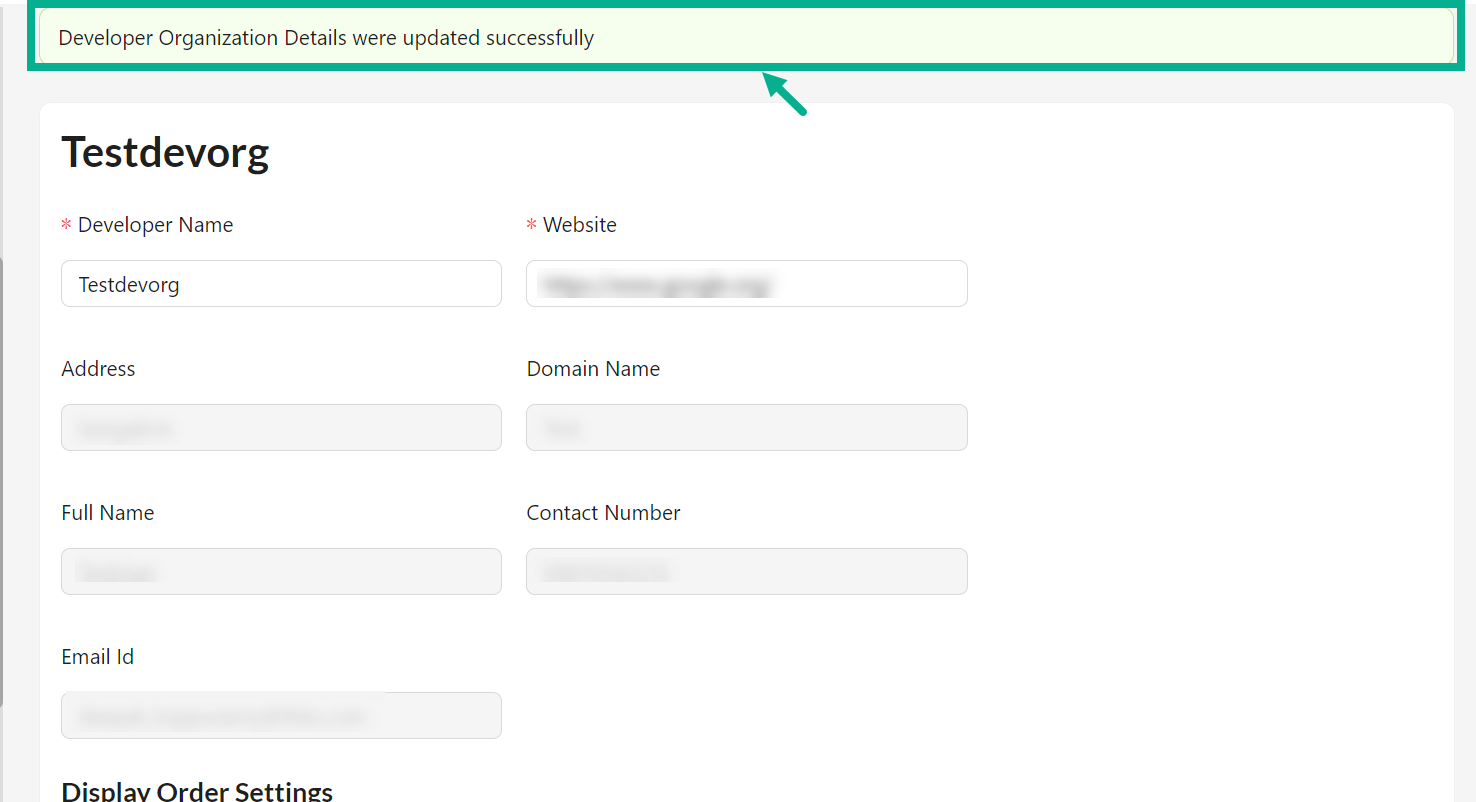Click the Domain Name field
Image resolution: width=1476 pixels, height=802 pixels.
(746, 428)
